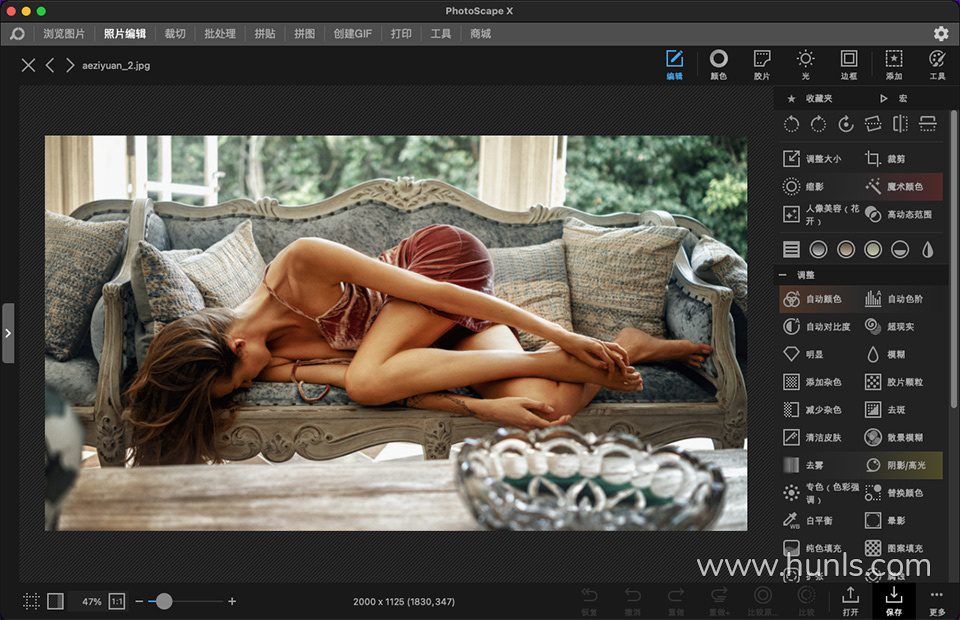Toggle 1:1 actual size zoom
The width and height of the screenshot is (960, 620).
point(117,601)
